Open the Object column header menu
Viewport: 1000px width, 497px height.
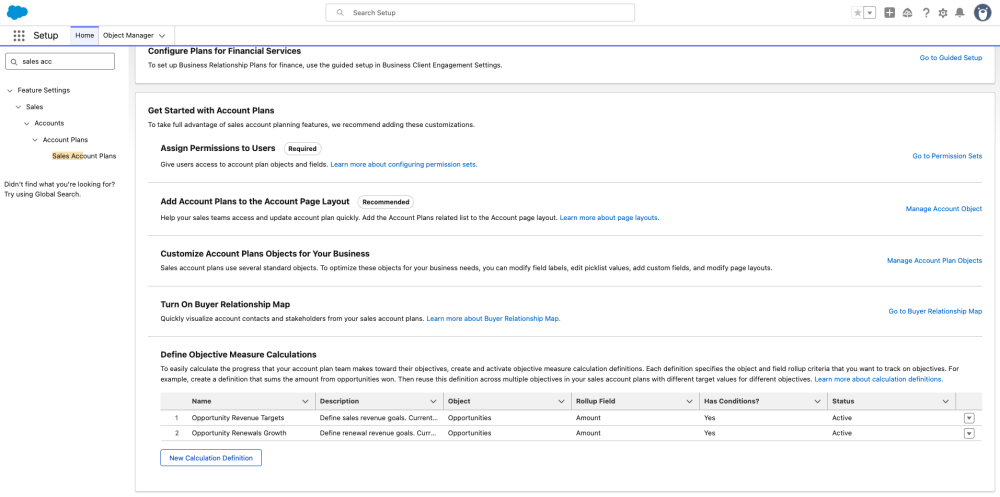561,401
